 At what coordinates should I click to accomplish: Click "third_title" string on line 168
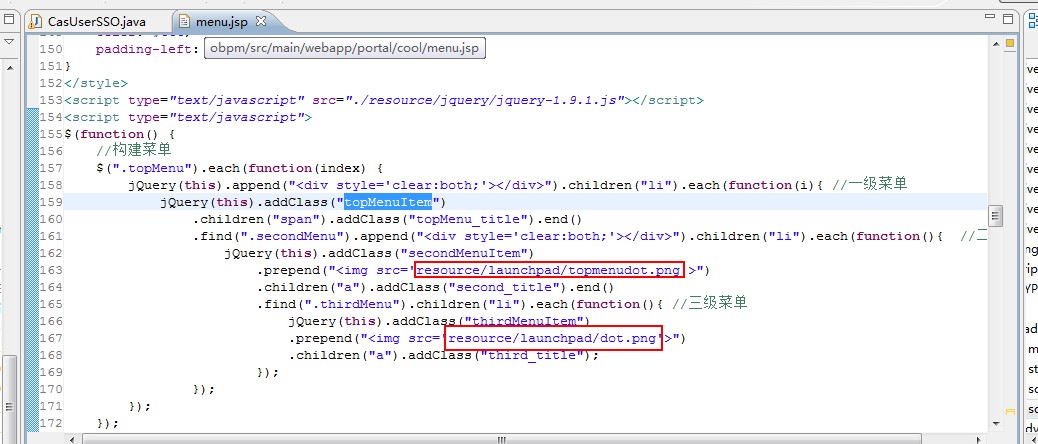tap(532, 355)
